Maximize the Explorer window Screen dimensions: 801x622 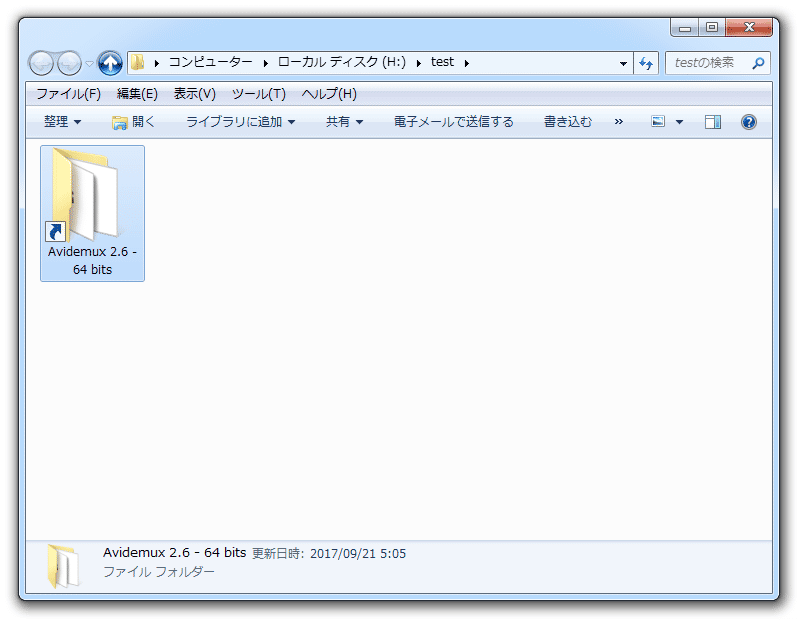(x=712, y=27)
